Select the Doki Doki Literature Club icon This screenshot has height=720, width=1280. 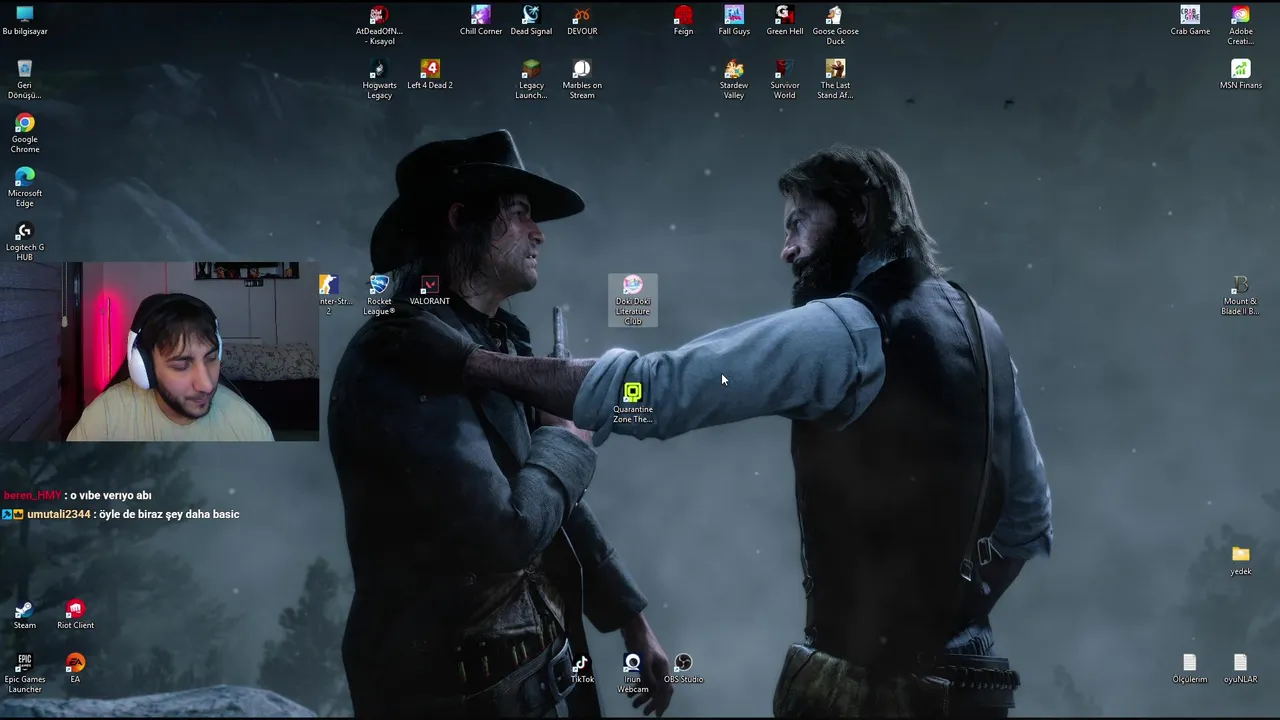(633, 300)
